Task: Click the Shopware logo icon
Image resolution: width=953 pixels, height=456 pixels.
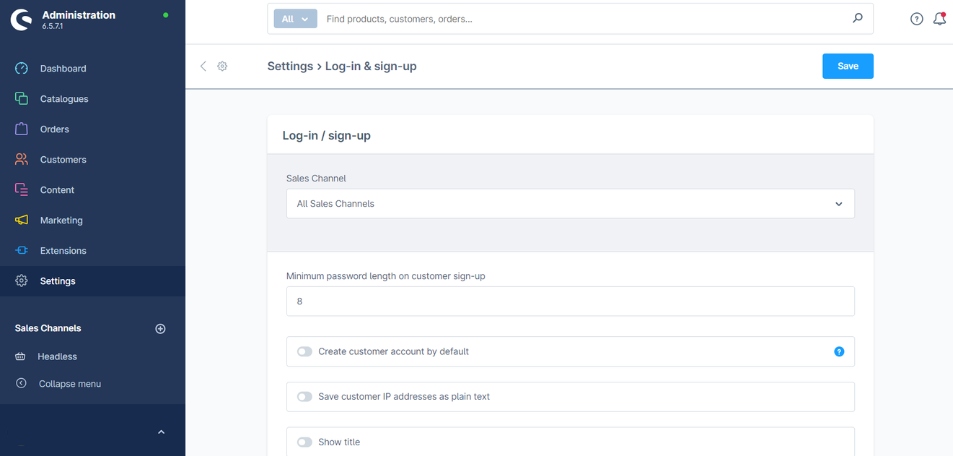Action: click(20, 19)
